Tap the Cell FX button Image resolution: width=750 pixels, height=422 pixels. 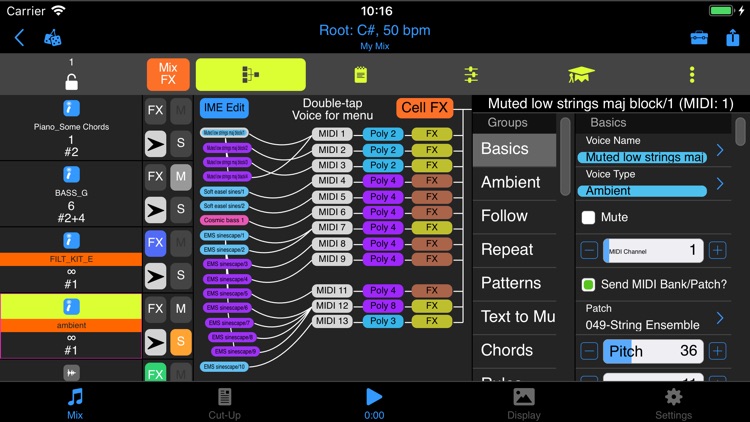pyautogui.click(x=424, y=108)
